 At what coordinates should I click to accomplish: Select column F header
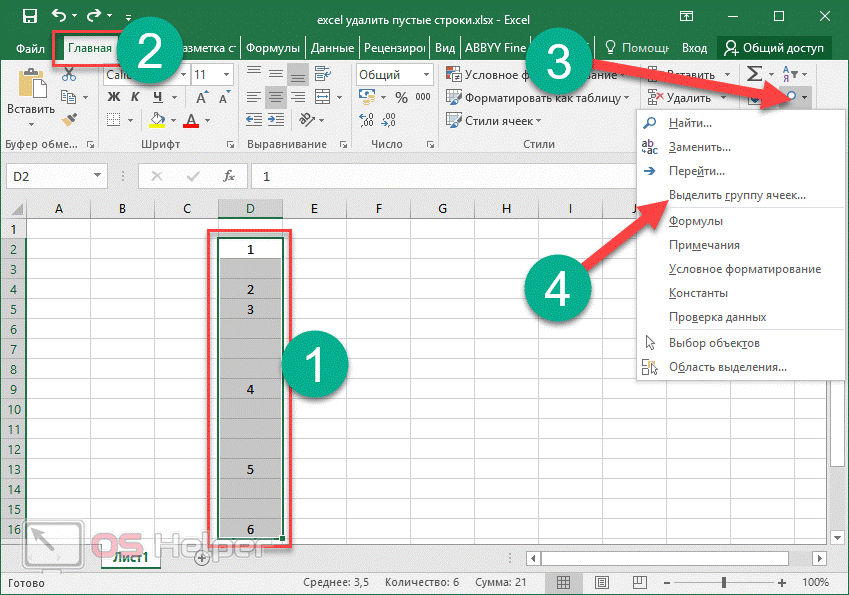[378, 208]
